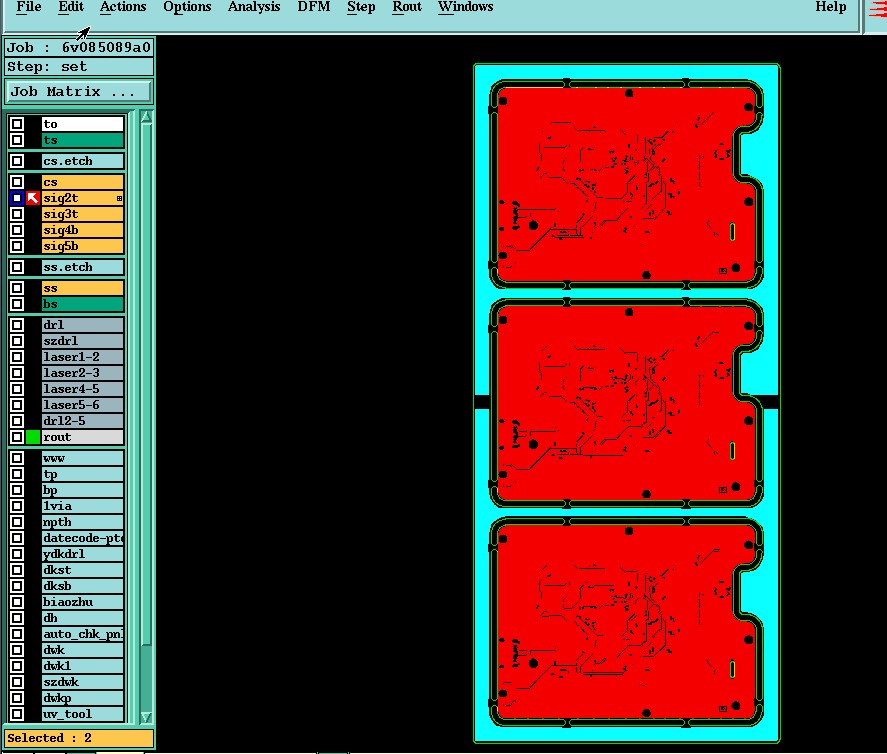Click the green color swatch beside rout
This screenshot has height=754, width=887.
tap(33, 437)
